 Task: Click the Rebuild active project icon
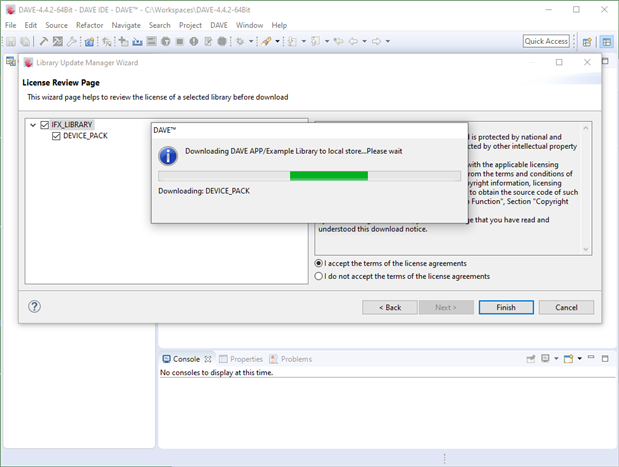(58, 41)
